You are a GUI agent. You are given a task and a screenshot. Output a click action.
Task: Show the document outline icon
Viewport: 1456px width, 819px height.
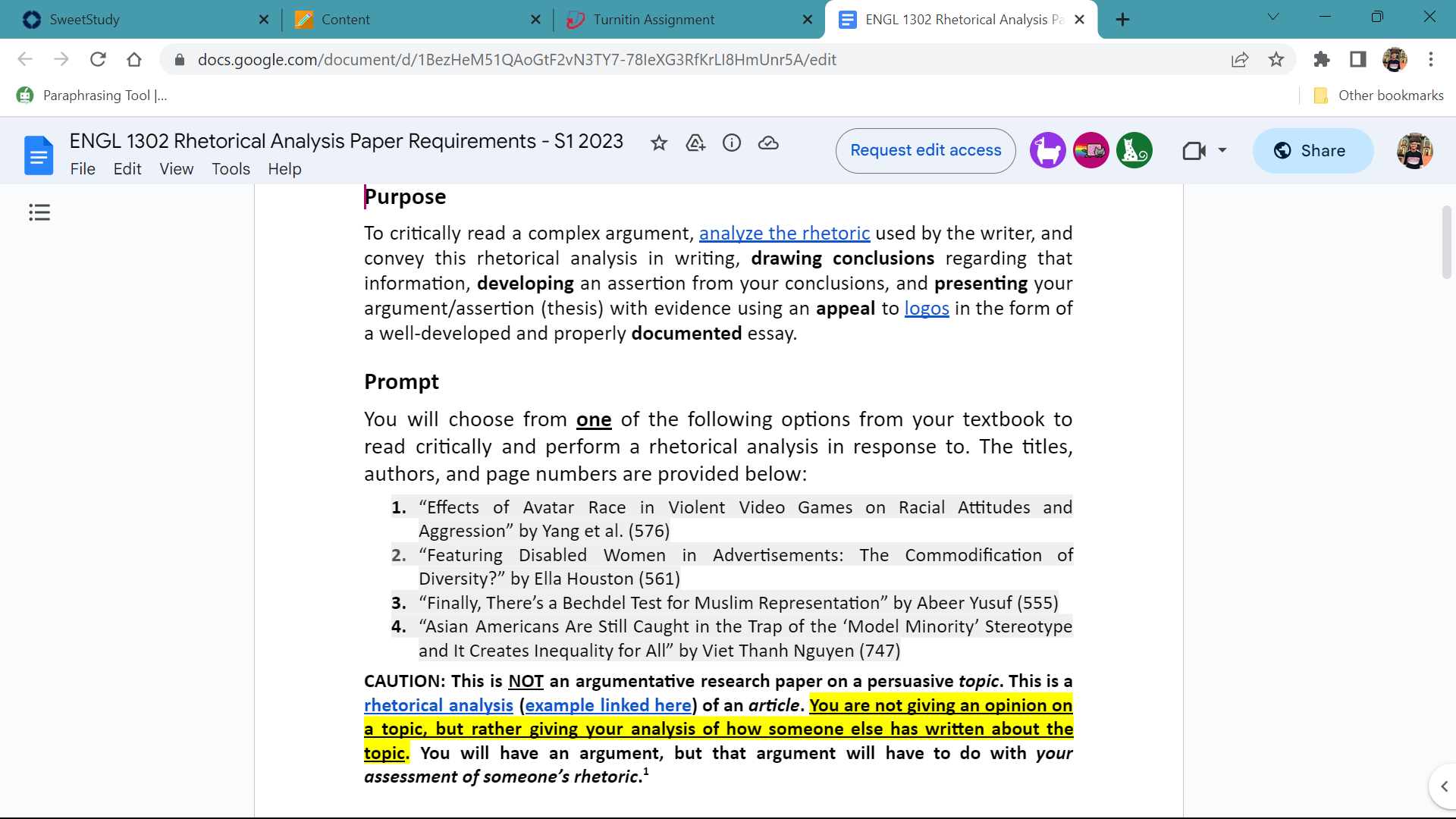(39, 212)
